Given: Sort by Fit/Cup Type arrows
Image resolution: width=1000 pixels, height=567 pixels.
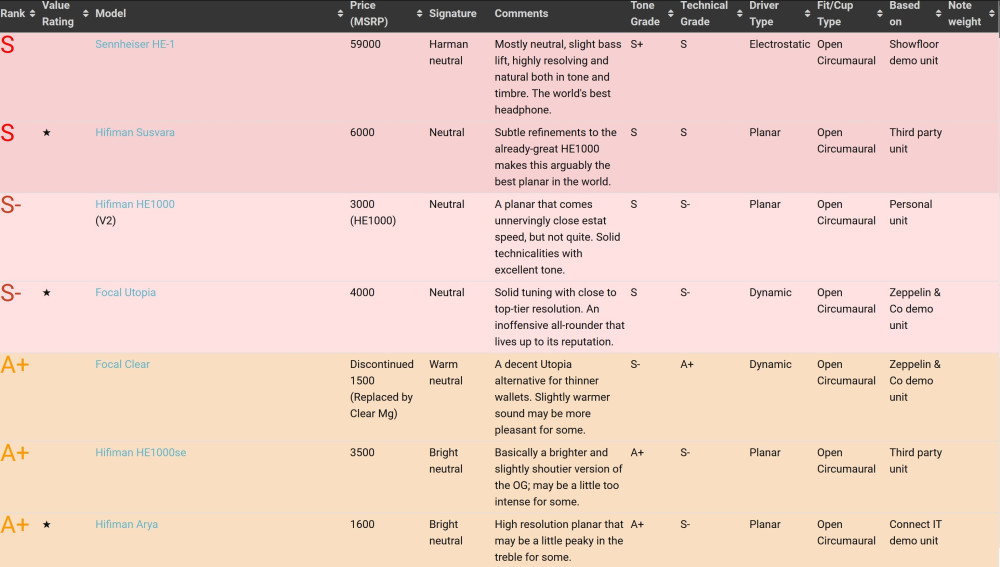Looking at the screenshot, I should click(879, 13).
